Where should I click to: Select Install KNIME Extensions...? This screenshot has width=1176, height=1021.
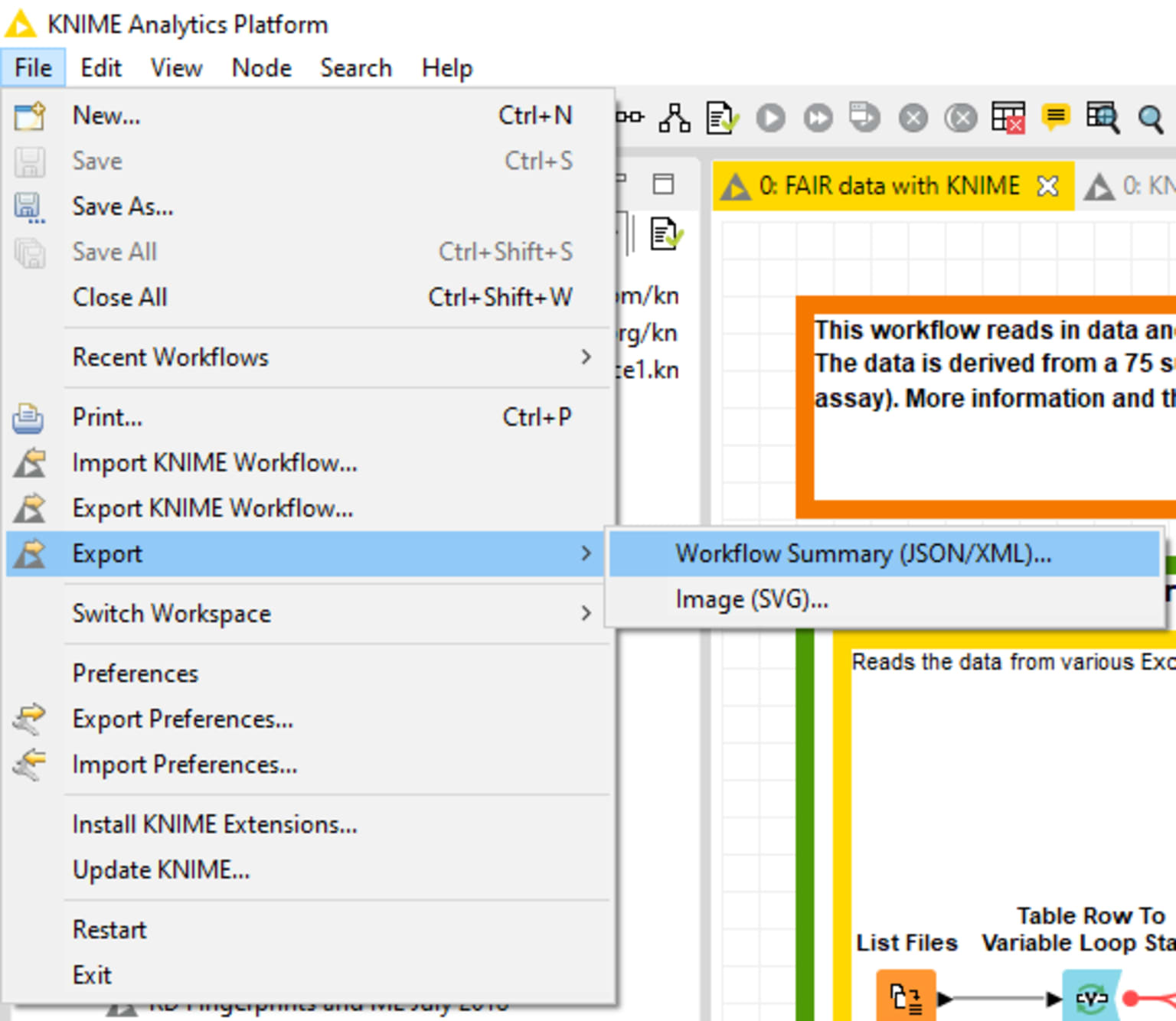[x=309, y=824]
